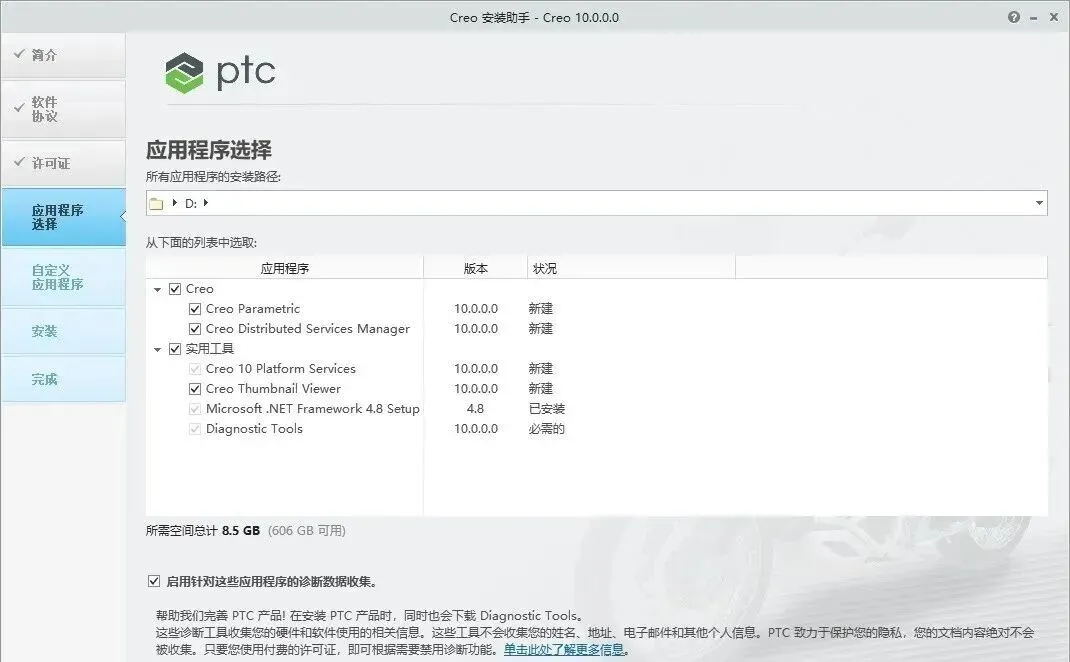Image resolution: width=1070 pixels, height=662 pixels.
Task: Go to the 完成 step
Action: [x=63, y=379]
